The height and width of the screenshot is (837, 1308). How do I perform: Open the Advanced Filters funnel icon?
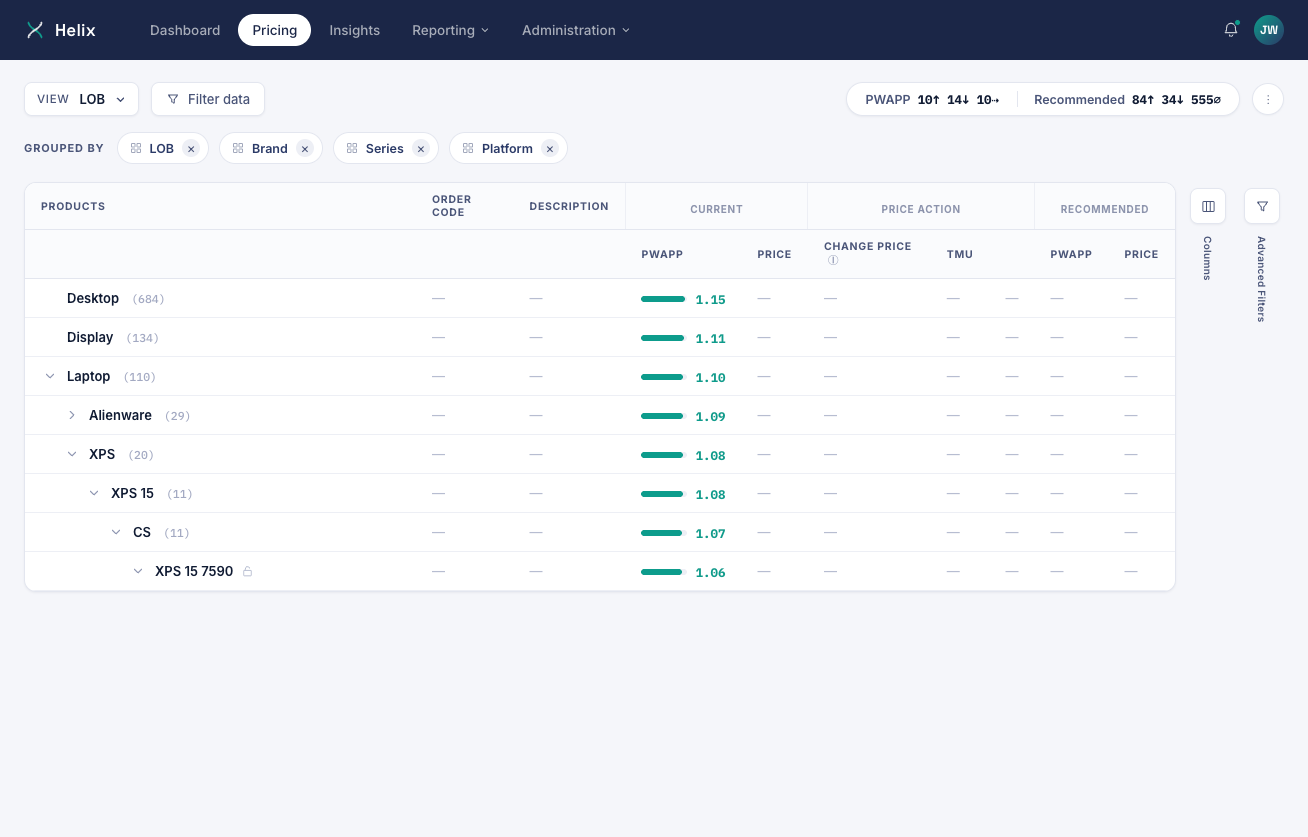coord(1262,206)
